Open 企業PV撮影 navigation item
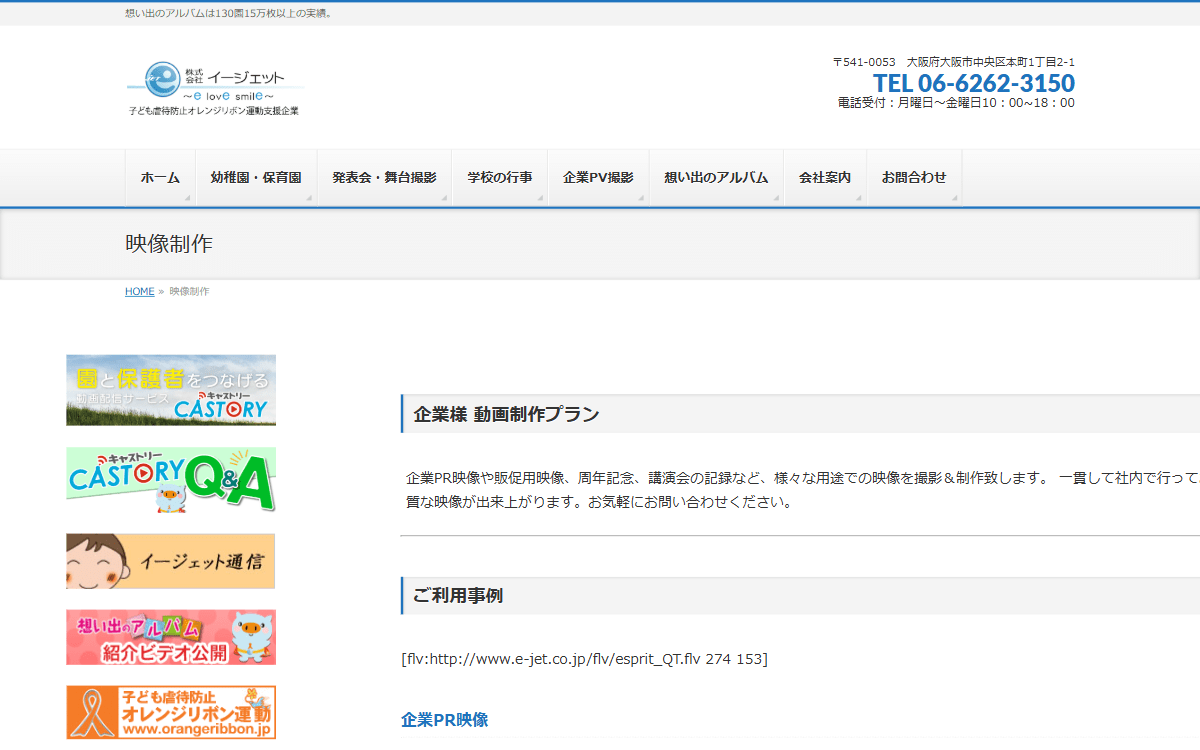1200x750 pixels. 598,178
